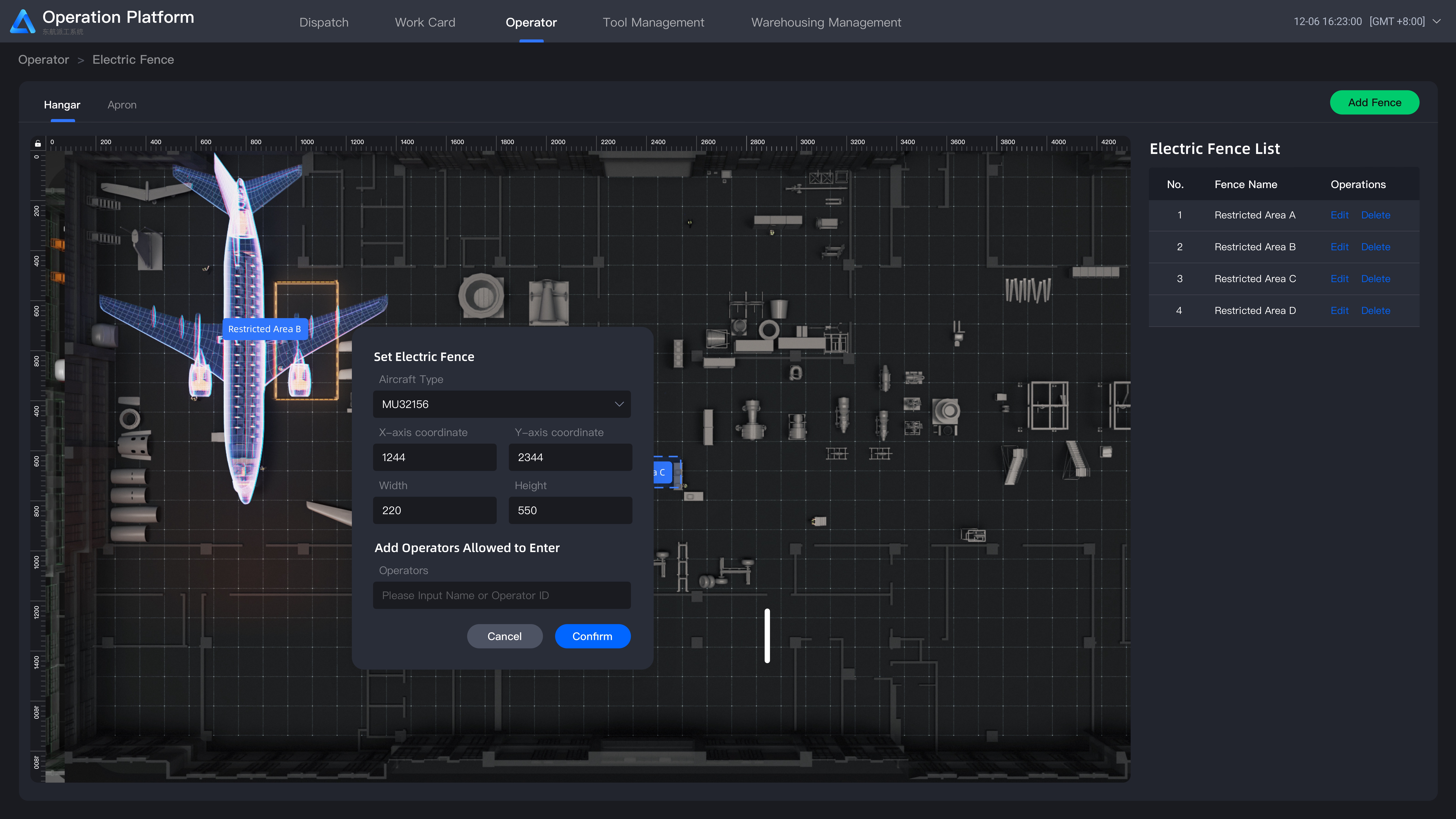Edit Restricted Area D
The height and width of the screenshot is (819, 1456).
pyautogui.click(x=1340, y=311)
